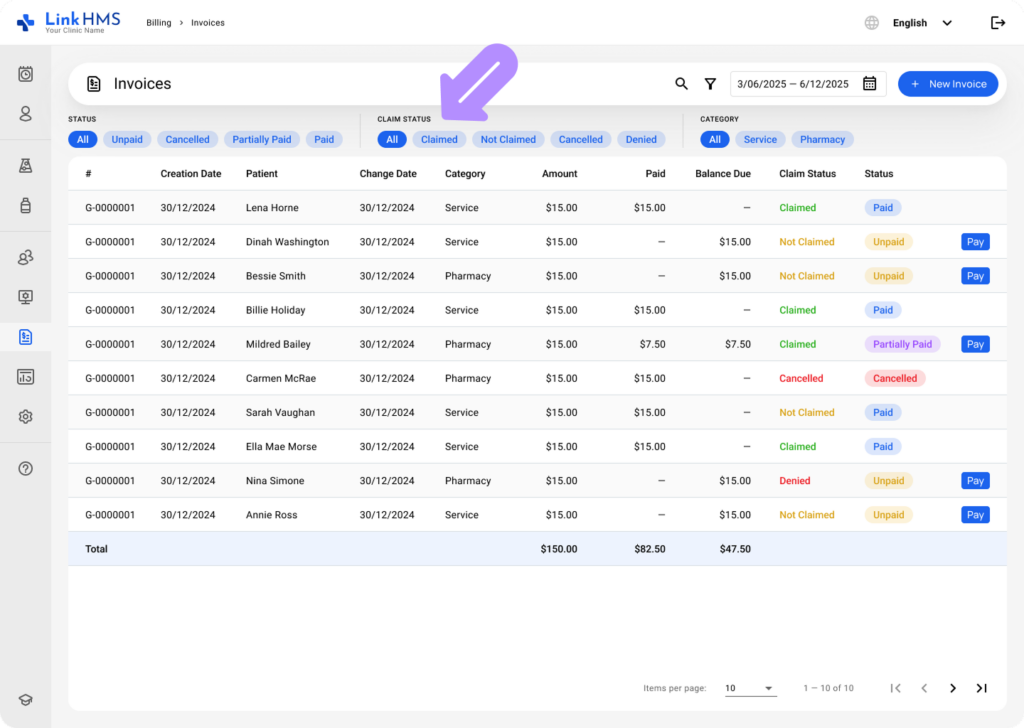Click the search magnifier icon
The height and width of the screenshot is (728, 1024).
[x=681, y=84]
